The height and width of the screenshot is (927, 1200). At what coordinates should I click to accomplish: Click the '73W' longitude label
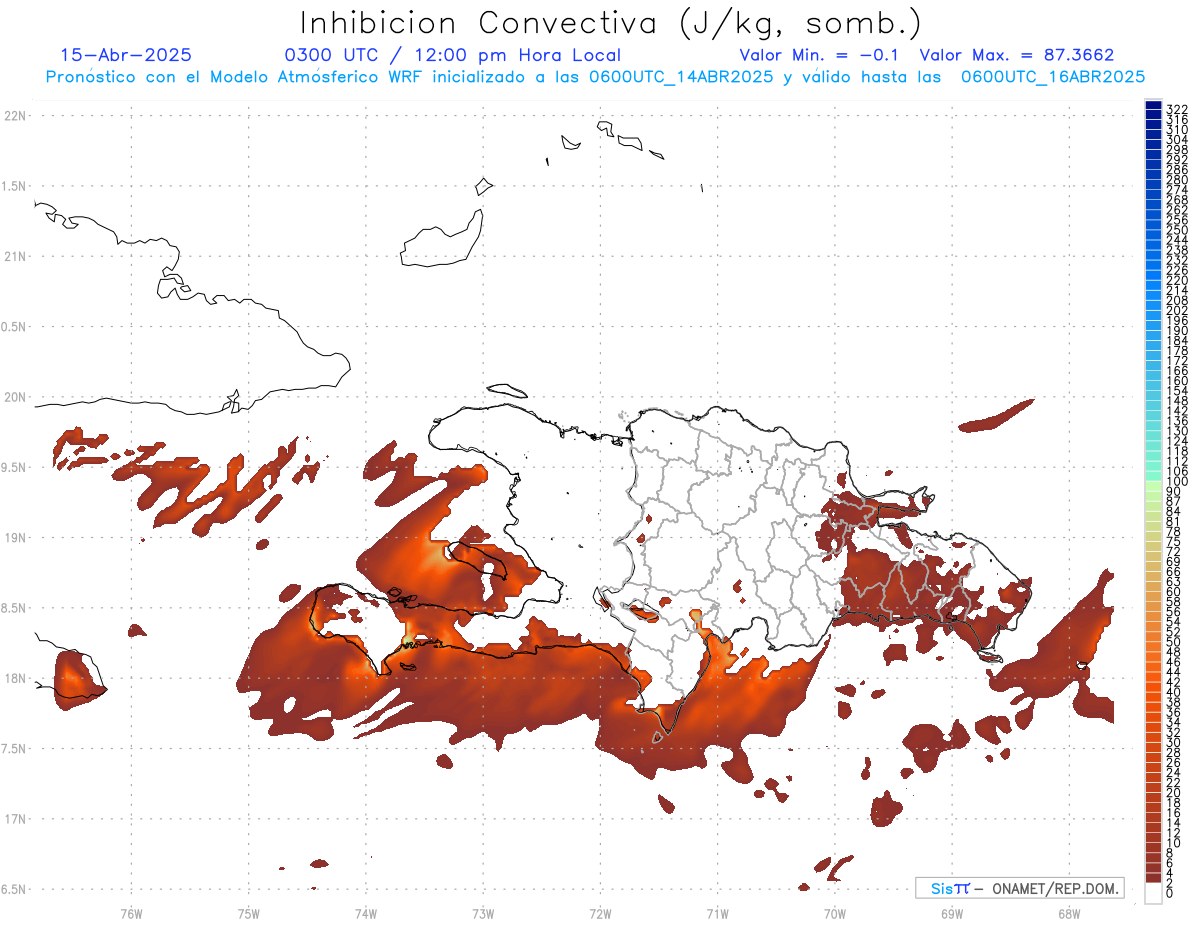(483, 913)
